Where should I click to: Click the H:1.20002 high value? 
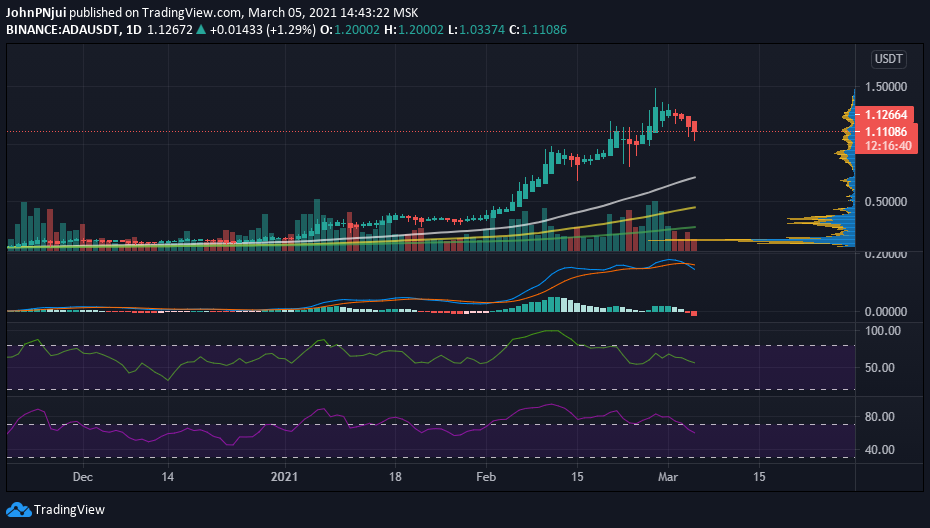click(413, 30)
